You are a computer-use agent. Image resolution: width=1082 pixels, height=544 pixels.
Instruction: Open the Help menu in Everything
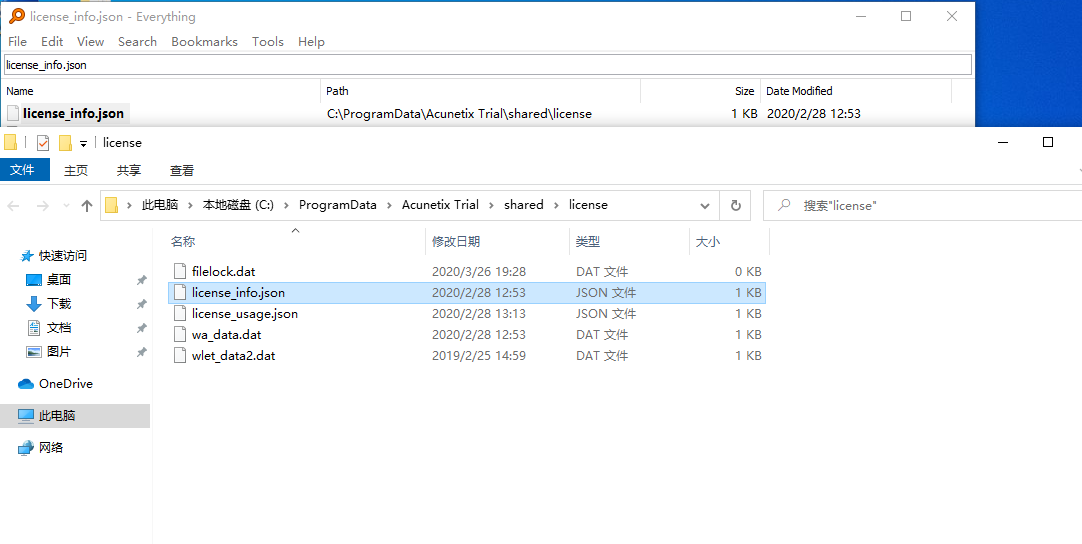click(311, 41)
